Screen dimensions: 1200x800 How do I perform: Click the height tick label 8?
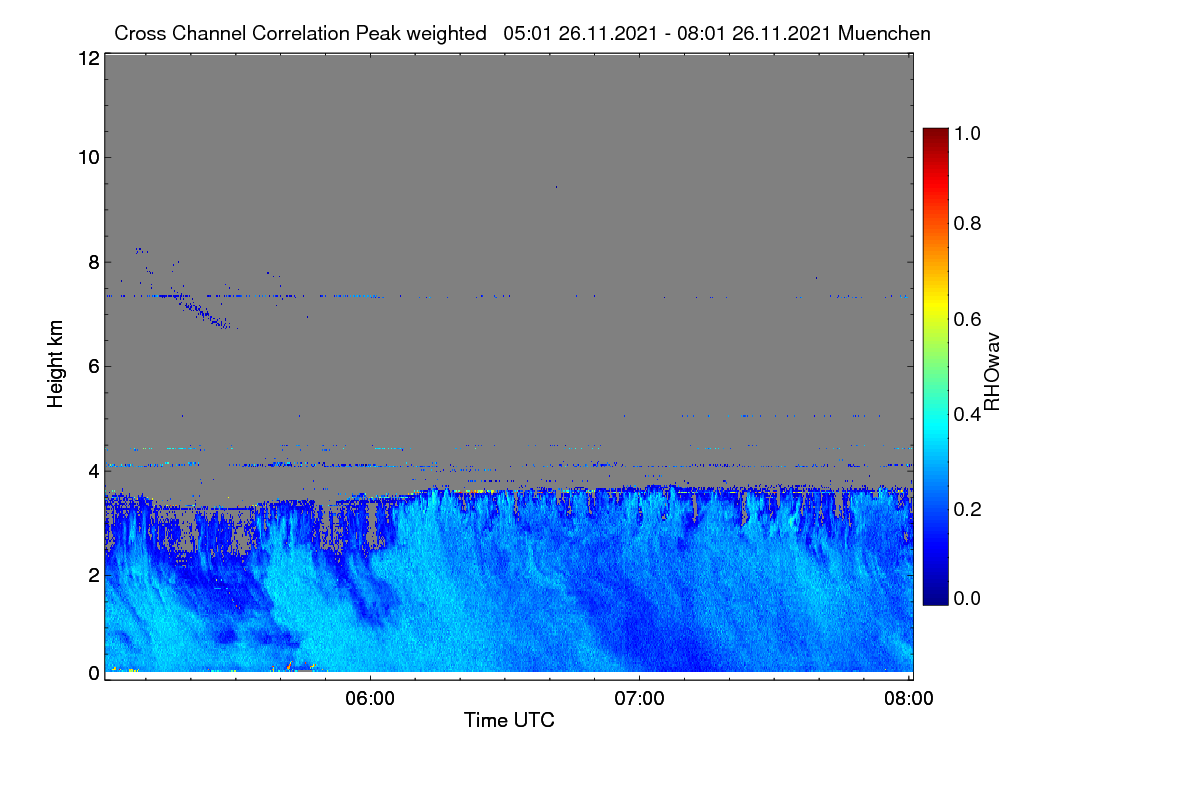click(x=92, y=262)
